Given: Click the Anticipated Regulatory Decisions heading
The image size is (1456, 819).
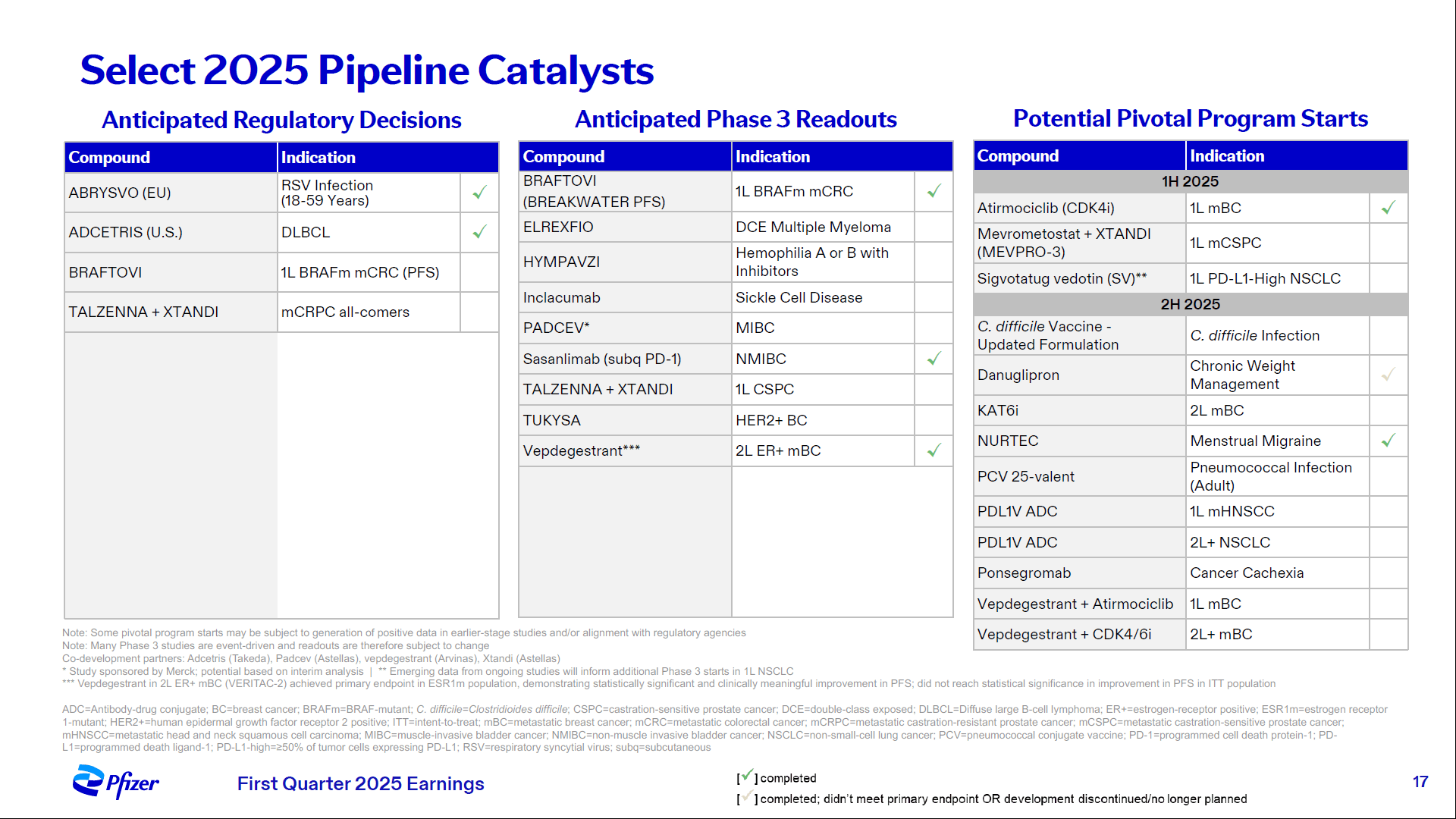Looking at the screenshot, I should pyautogui.click(x=281, y=120).
